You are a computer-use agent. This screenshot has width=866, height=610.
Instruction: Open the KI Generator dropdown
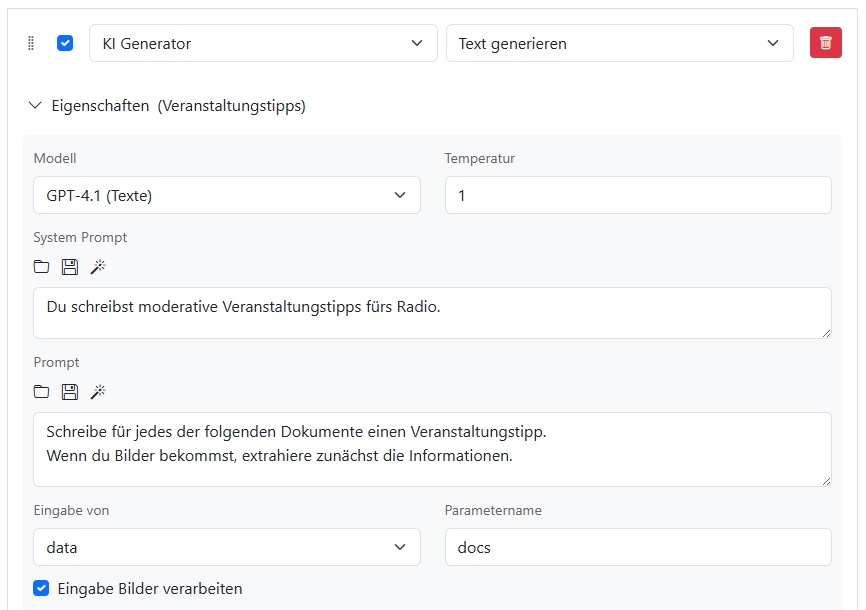coord(263,43)
